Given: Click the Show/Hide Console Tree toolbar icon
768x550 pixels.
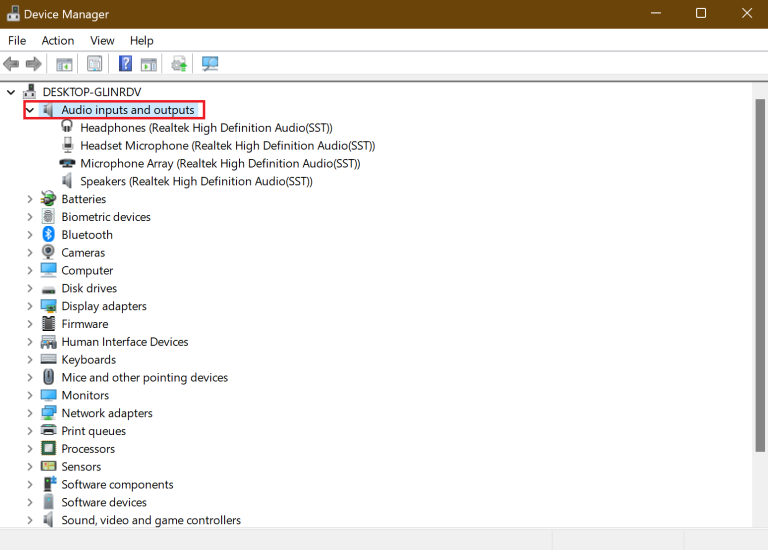Looking at the screenshot, I should (x=64, y=64).
